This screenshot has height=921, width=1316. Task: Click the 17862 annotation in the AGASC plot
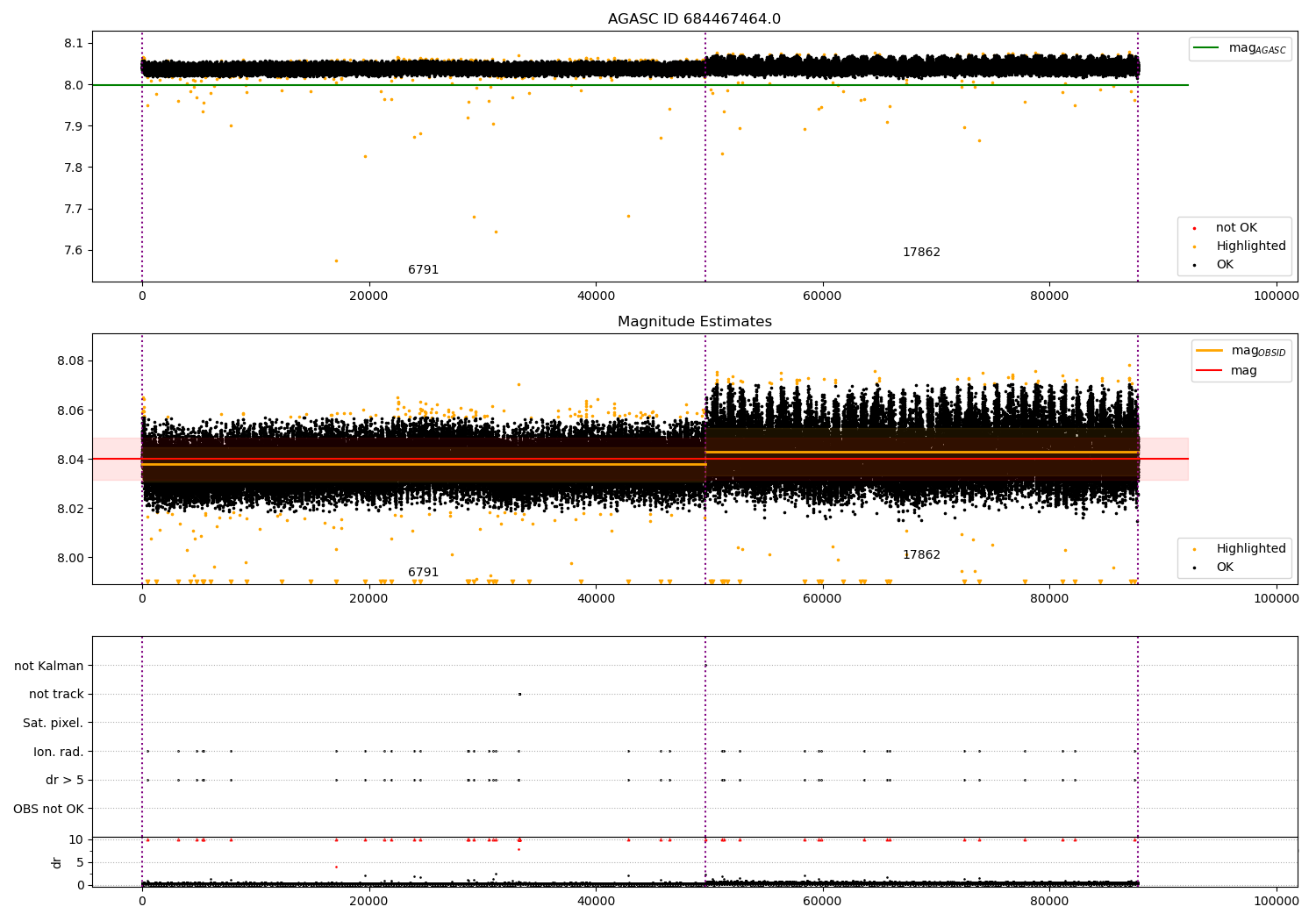coord(921,253)
